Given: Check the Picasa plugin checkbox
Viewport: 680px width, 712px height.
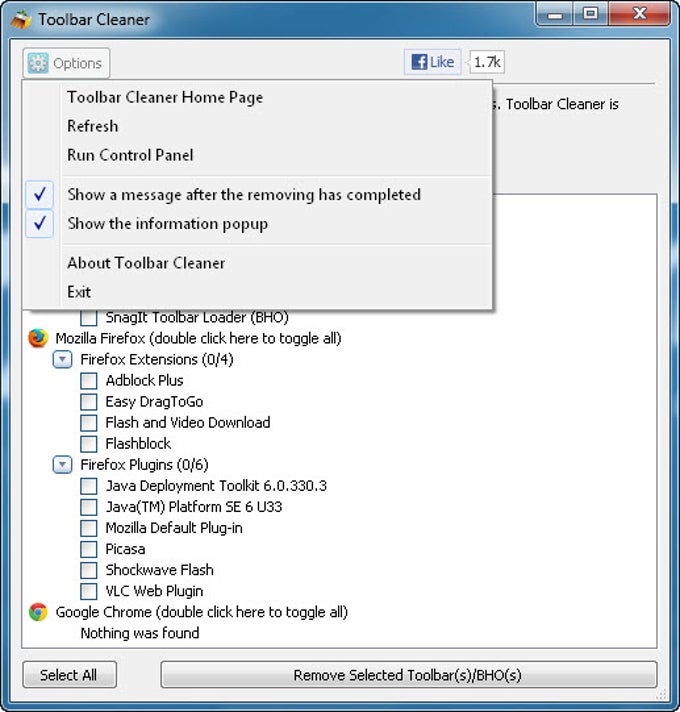Looking at the screenshot, I should (89, 549).
